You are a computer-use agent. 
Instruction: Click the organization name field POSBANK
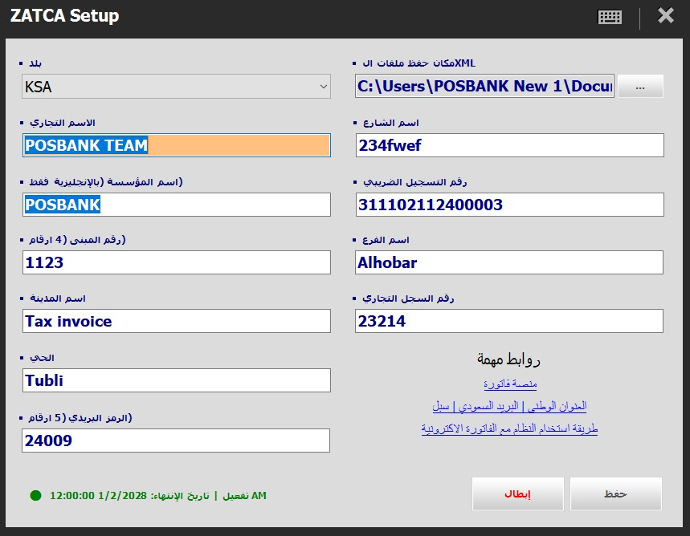176,205
